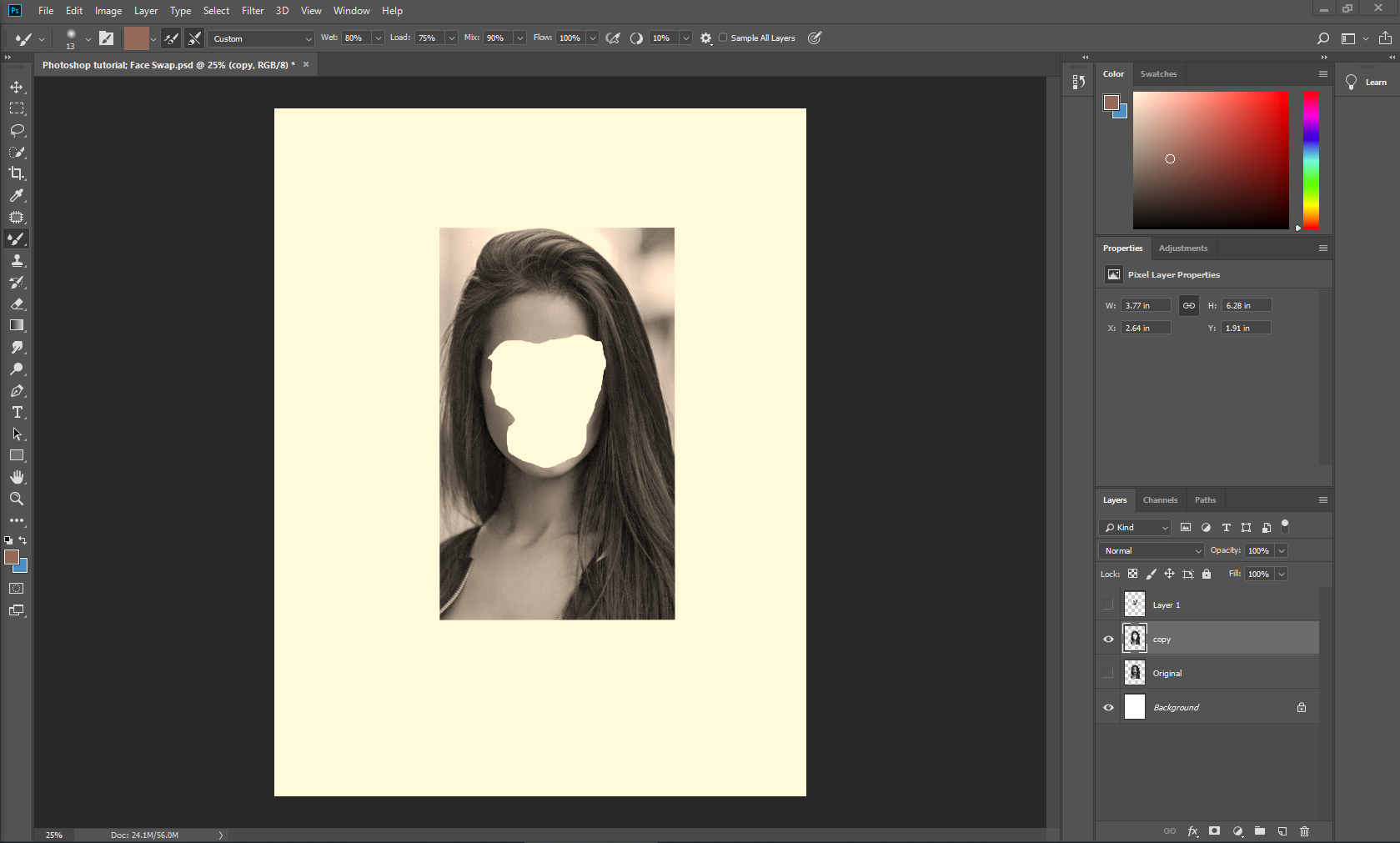
Task: Click the Create new layer icon
Action: point(1282,831)
